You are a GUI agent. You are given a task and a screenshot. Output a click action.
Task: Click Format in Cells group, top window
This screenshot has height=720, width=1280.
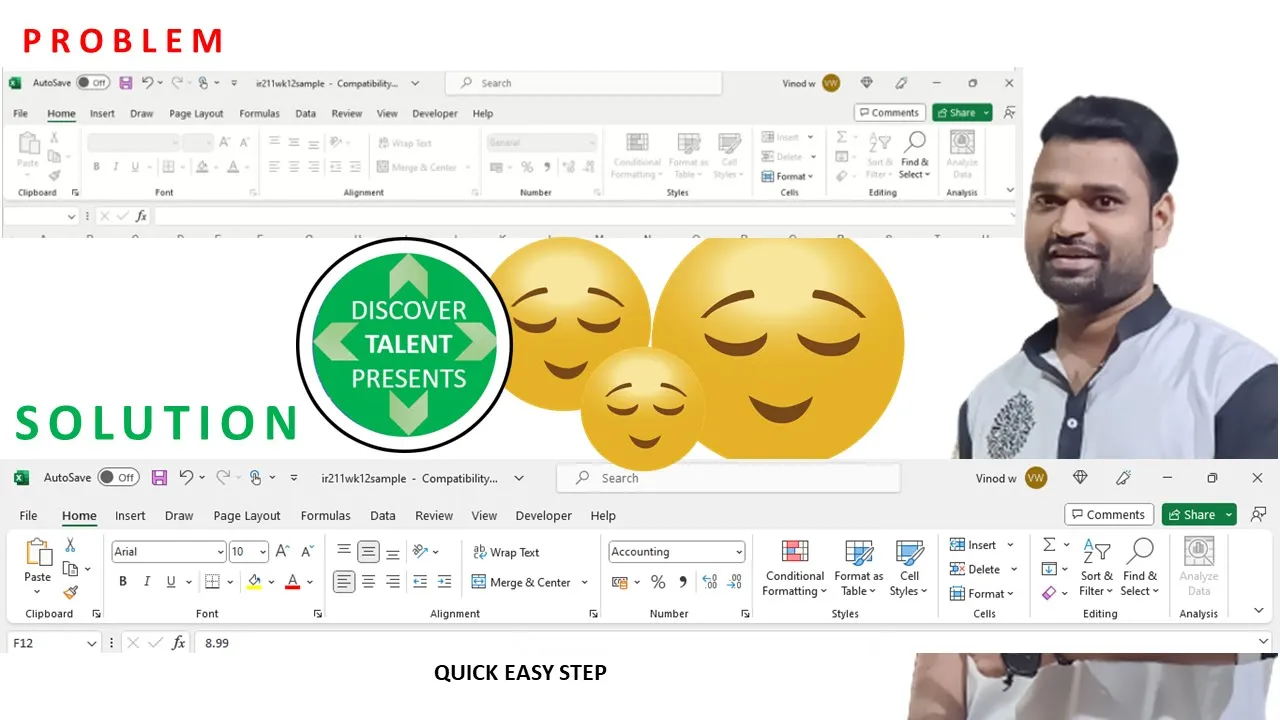(x=788, y=176)
